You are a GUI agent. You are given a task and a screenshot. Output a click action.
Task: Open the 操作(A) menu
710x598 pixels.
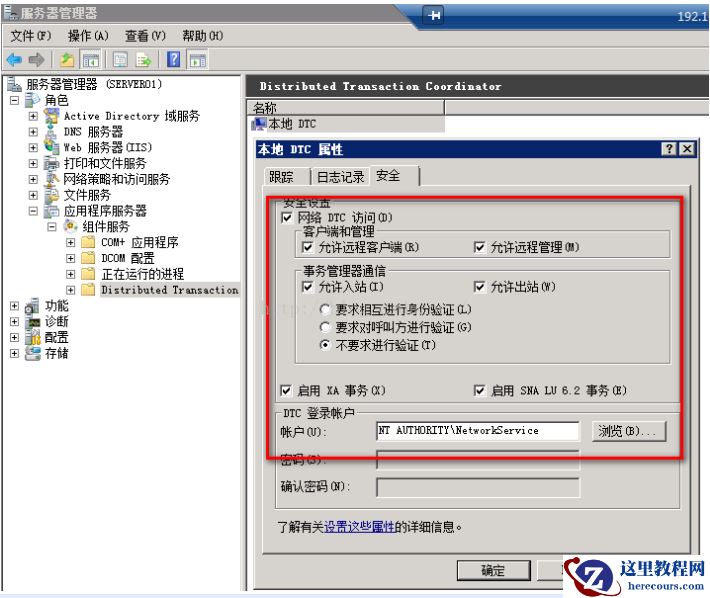click(88, 36)
